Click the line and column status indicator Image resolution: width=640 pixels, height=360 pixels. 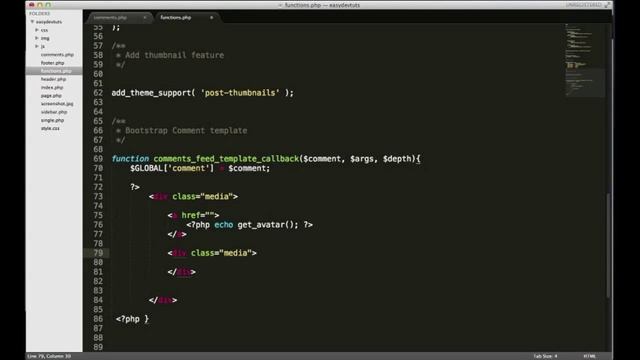coord(49,356)
